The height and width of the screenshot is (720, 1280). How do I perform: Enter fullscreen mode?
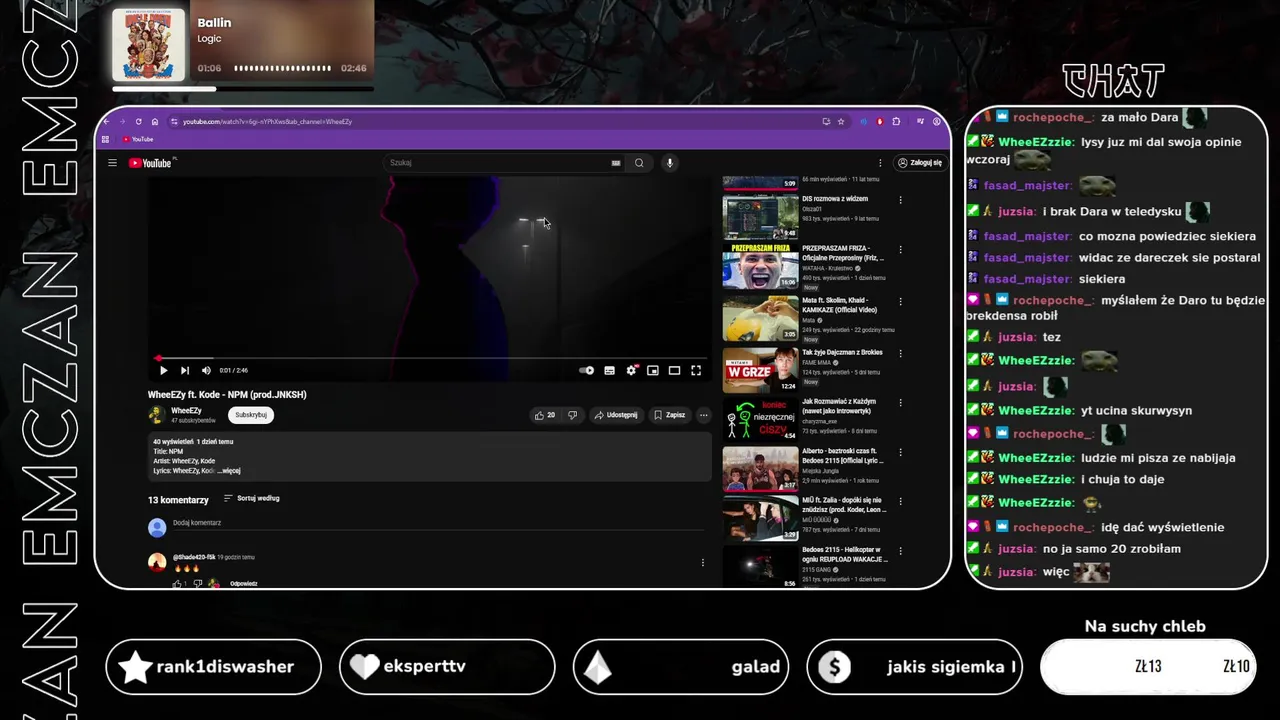coord(696,370)
